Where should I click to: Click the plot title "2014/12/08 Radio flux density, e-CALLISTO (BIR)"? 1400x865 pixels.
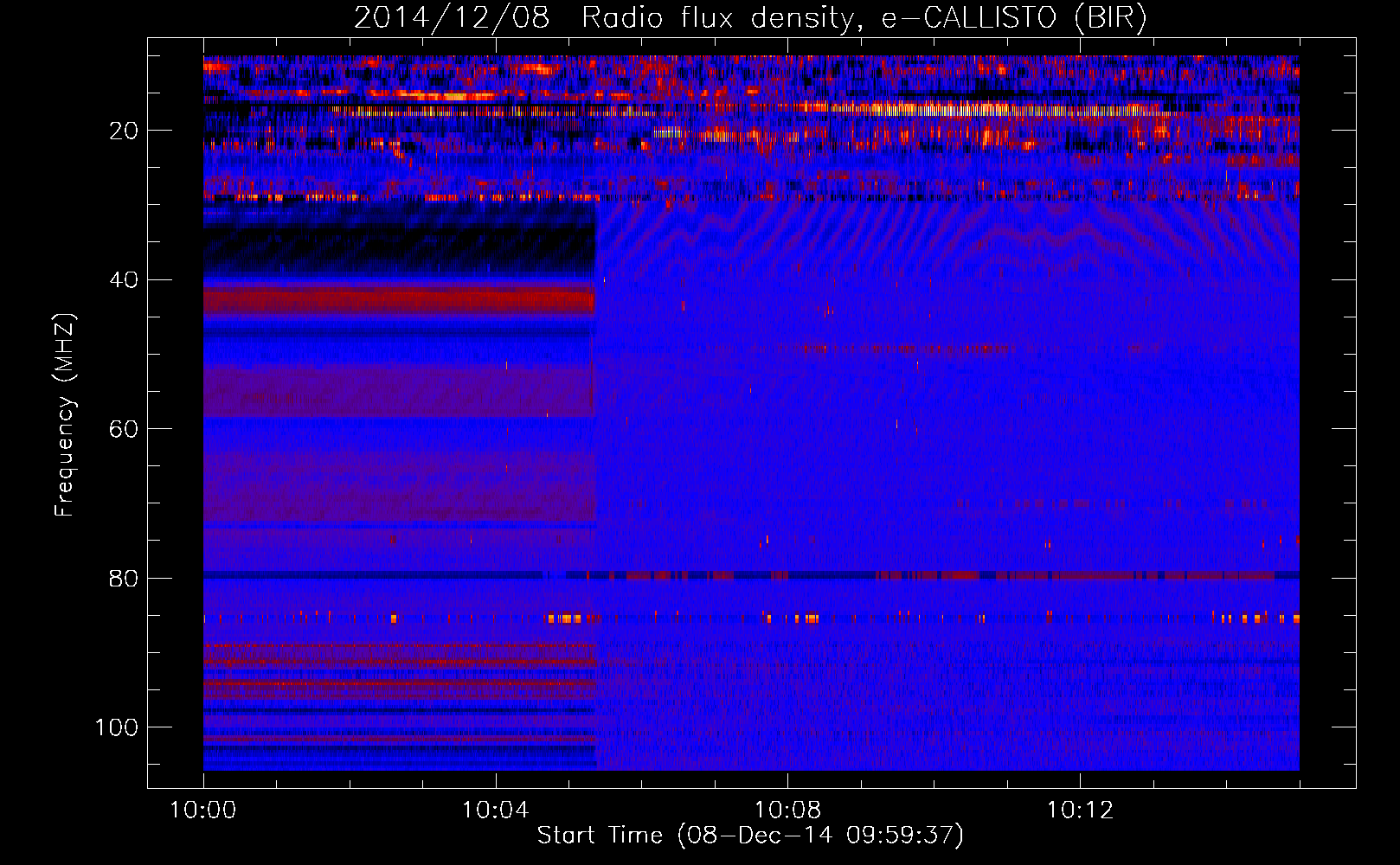750,17
